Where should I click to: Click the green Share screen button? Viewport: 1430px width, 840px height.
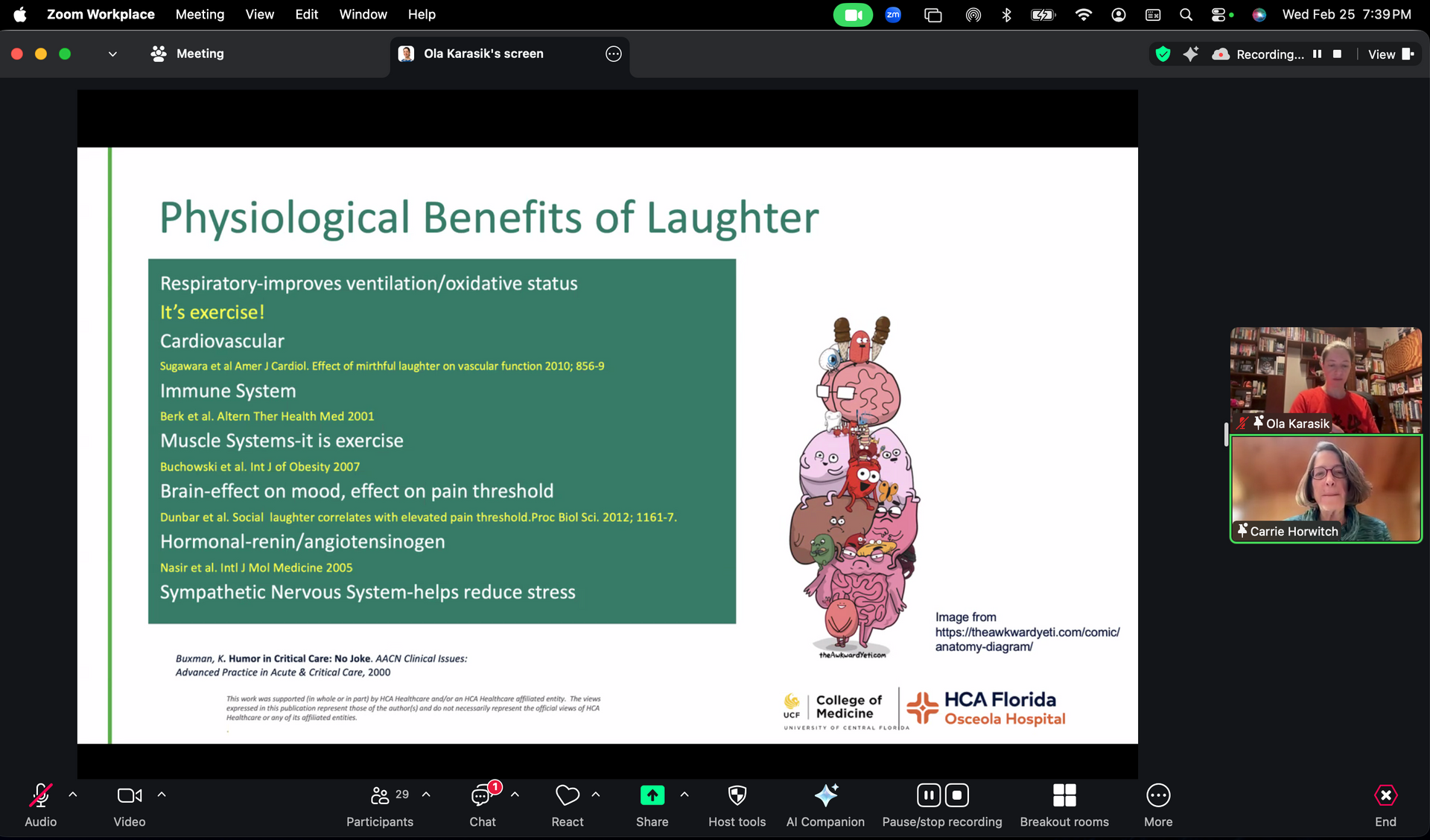pos(652,796)
